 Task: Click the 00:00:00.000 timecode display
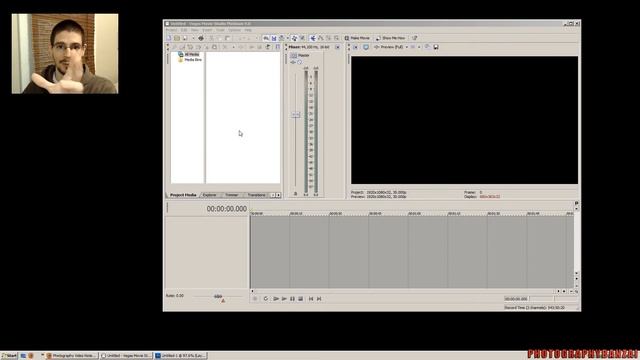tap(227, 209)
